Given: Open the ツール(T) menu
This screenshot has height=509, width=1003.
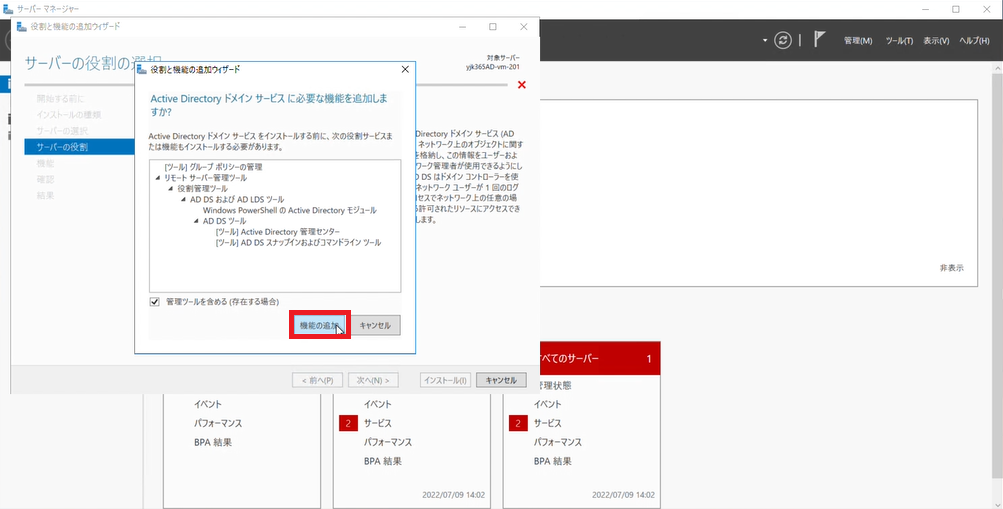Looking at the screenshot, I should [x=899, y=40].
